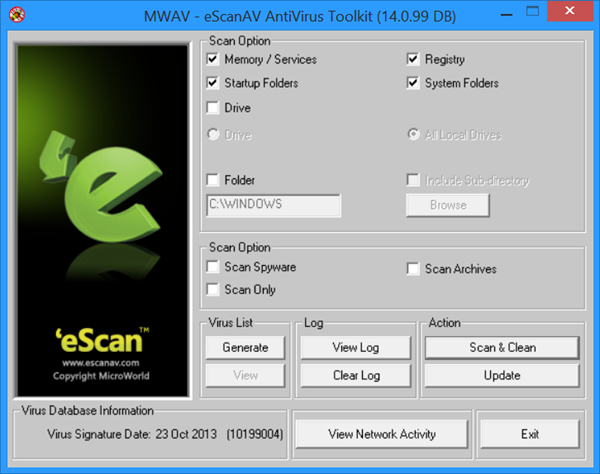Open View Network Activity

(382, 434)
